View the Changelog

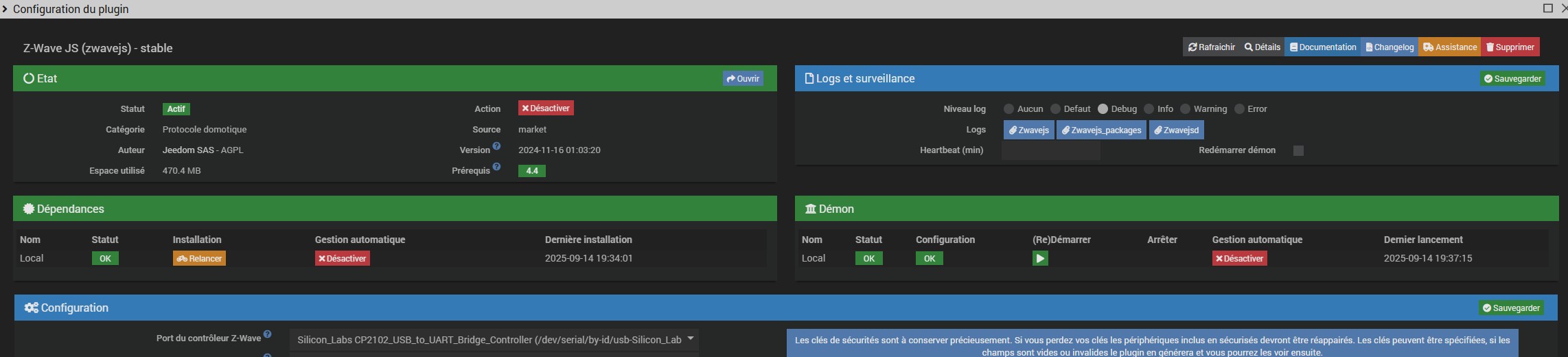(x=1390, y=47)
